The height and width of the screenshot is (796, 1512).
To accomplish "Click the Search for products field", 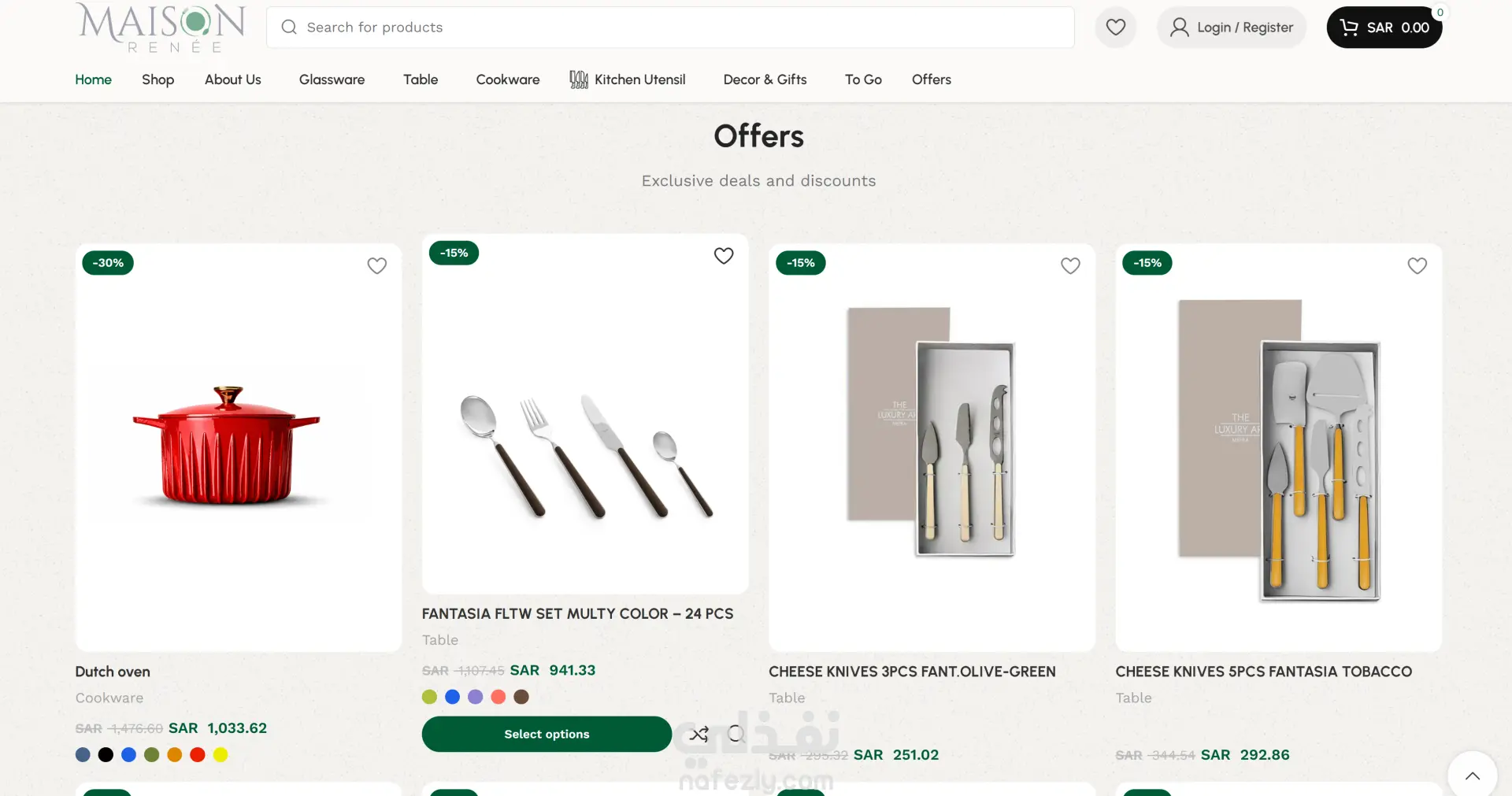I will [670, 28].
